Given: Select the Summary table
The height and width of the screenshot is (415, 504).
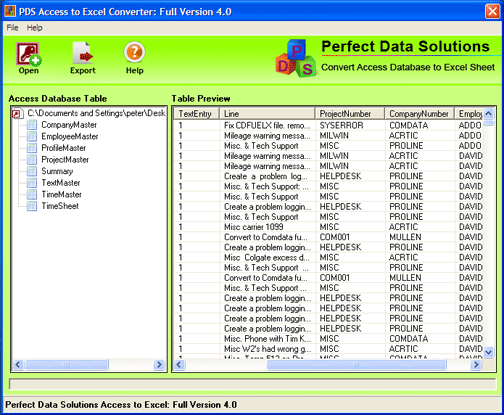Looking at the screenshot, I should (57, 171).
